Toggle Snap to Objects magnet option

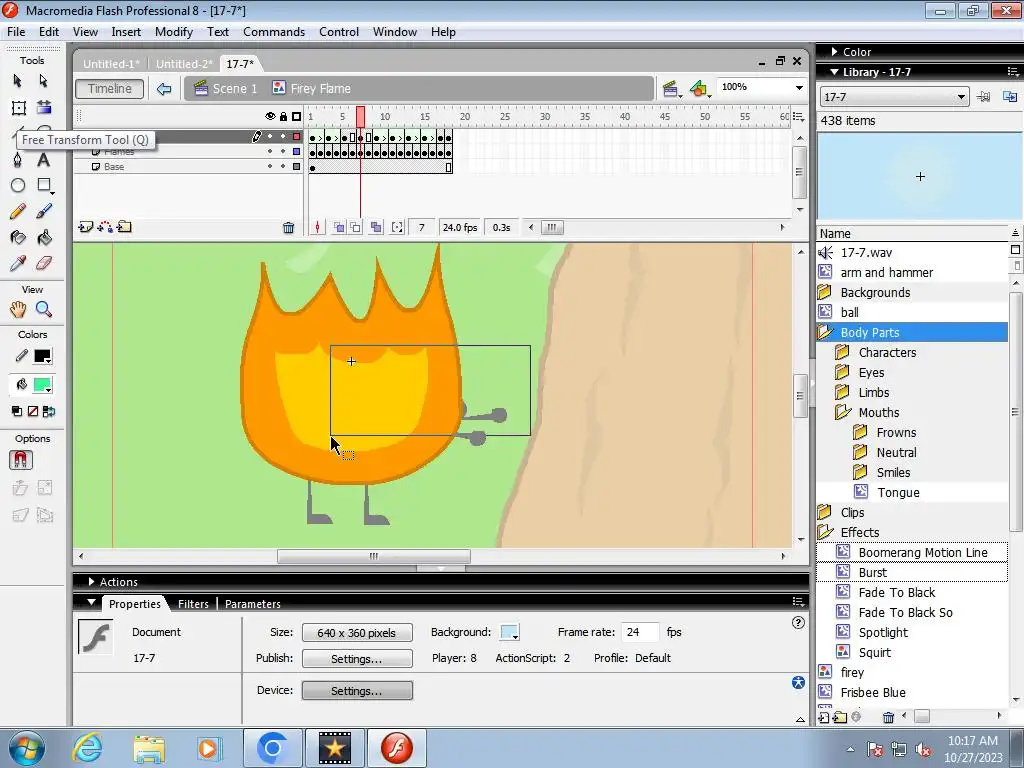tap(21, 460)
